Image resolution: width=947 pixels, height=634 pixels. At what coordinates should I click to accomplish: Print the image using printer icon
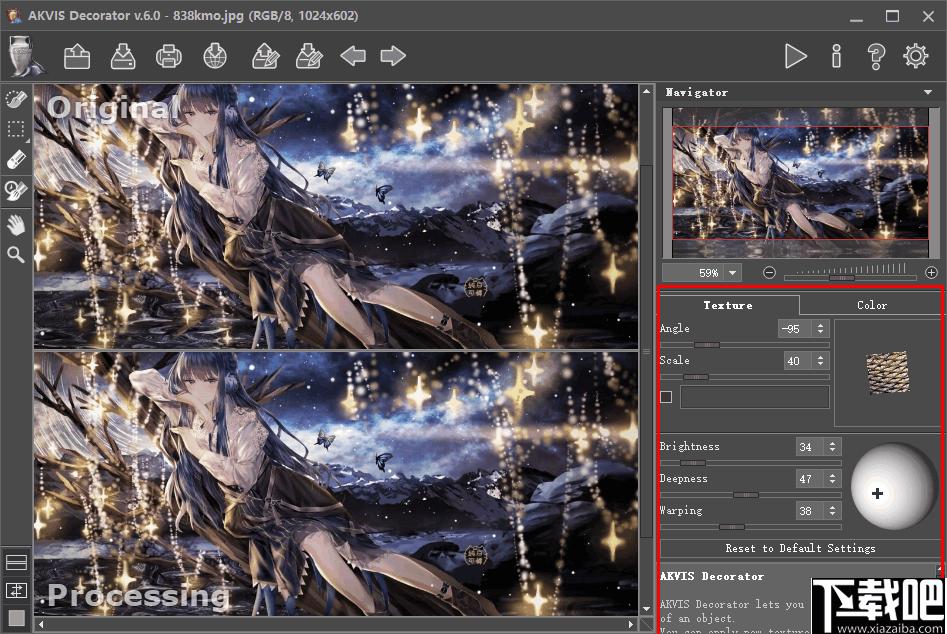[169, 56]
